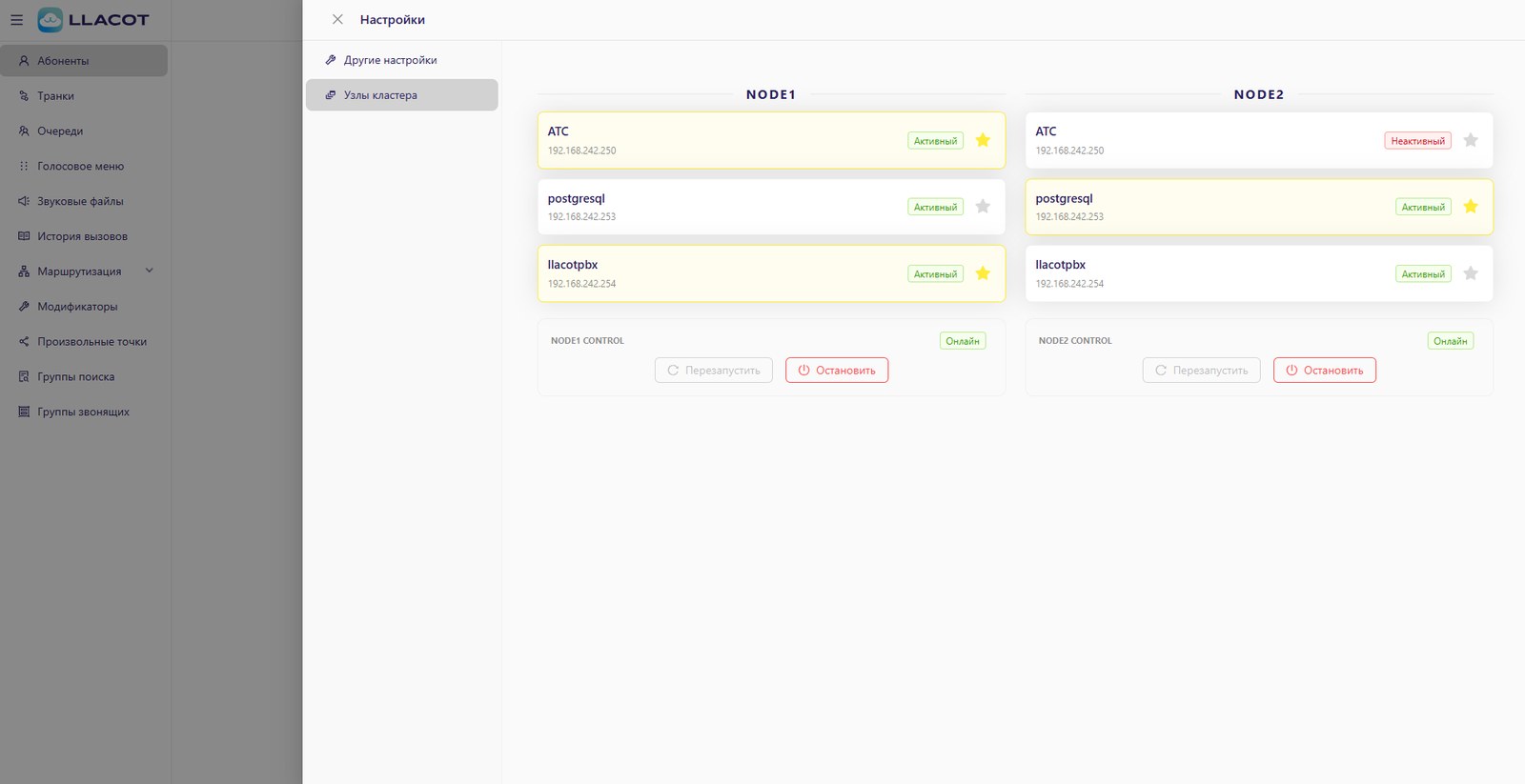This screenshot has width=1525, height=784.
Task: Click the Маршрутизация network icon
Action: [24, 271]
